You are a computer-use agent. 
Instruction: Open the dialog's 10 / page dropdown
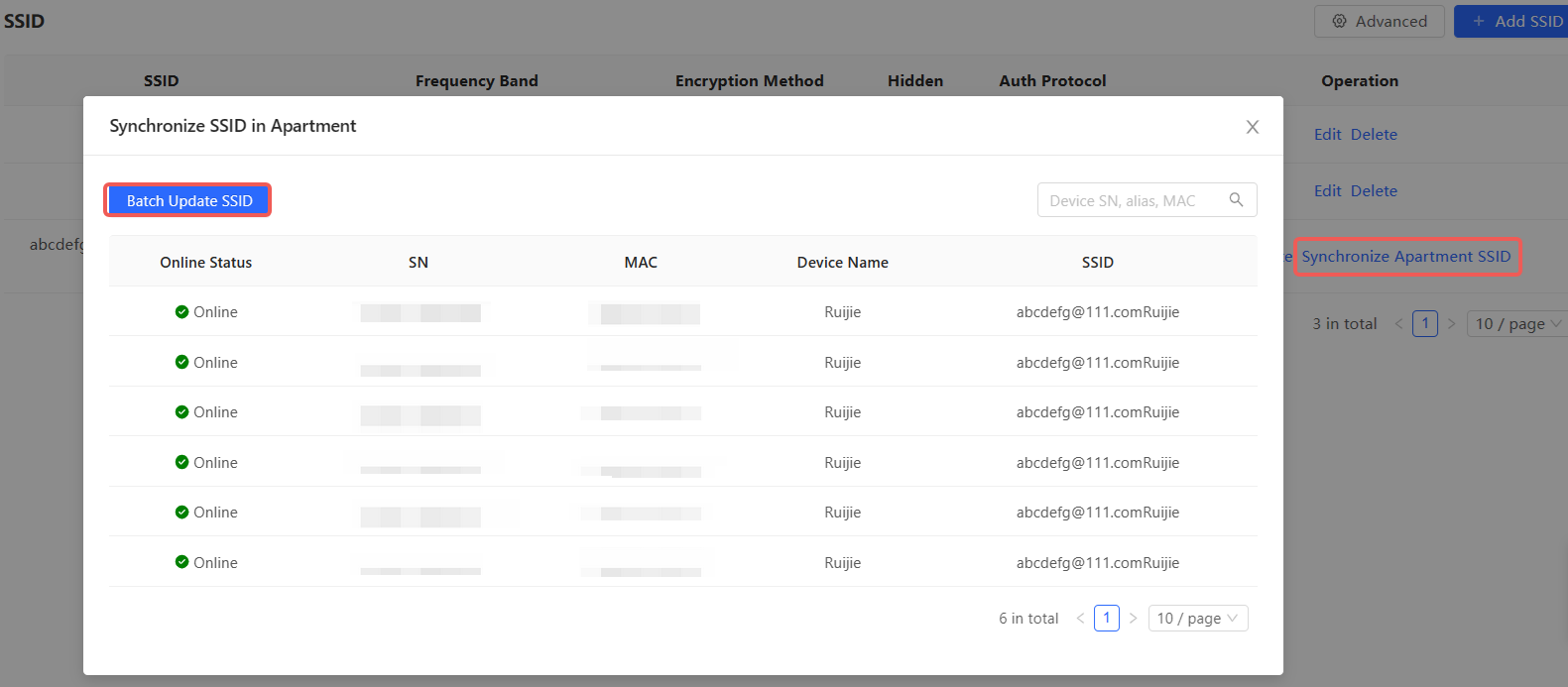click(1197, 619)
